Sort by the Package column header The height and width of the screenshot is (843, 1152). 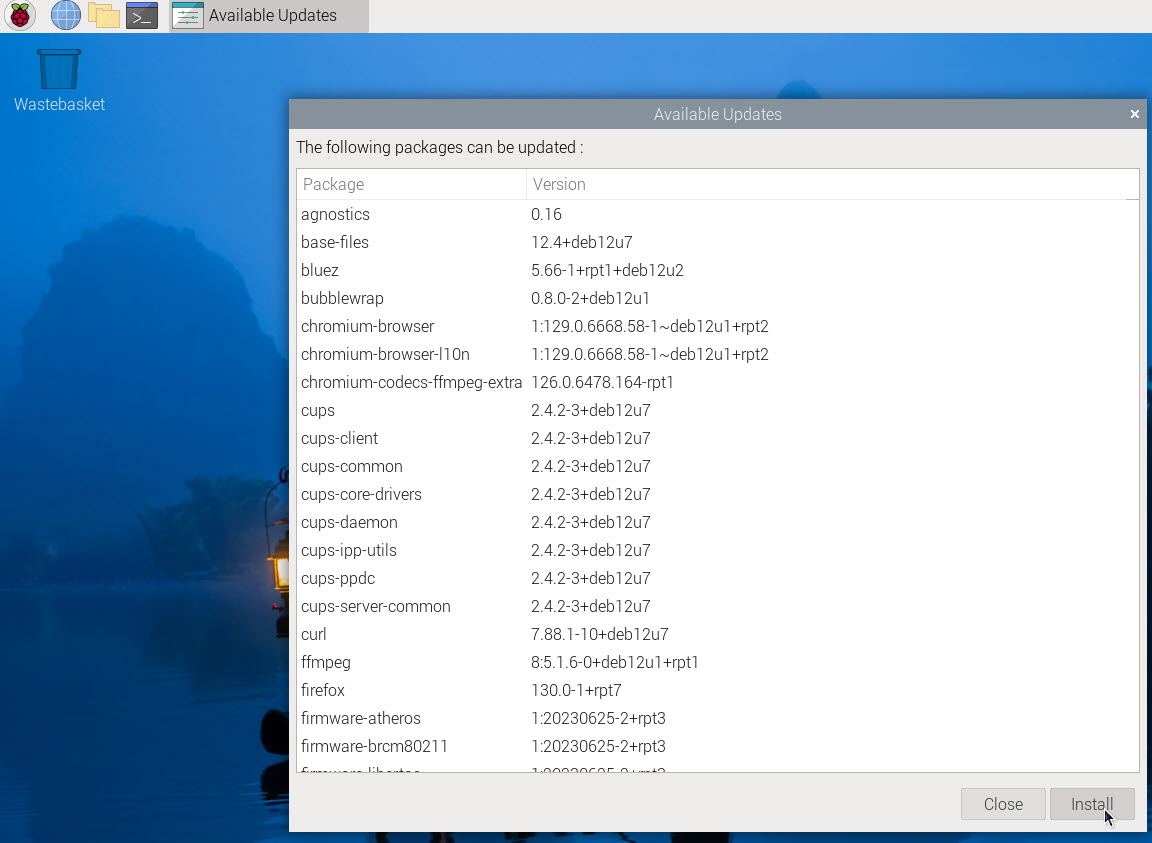tap(411, 184)
